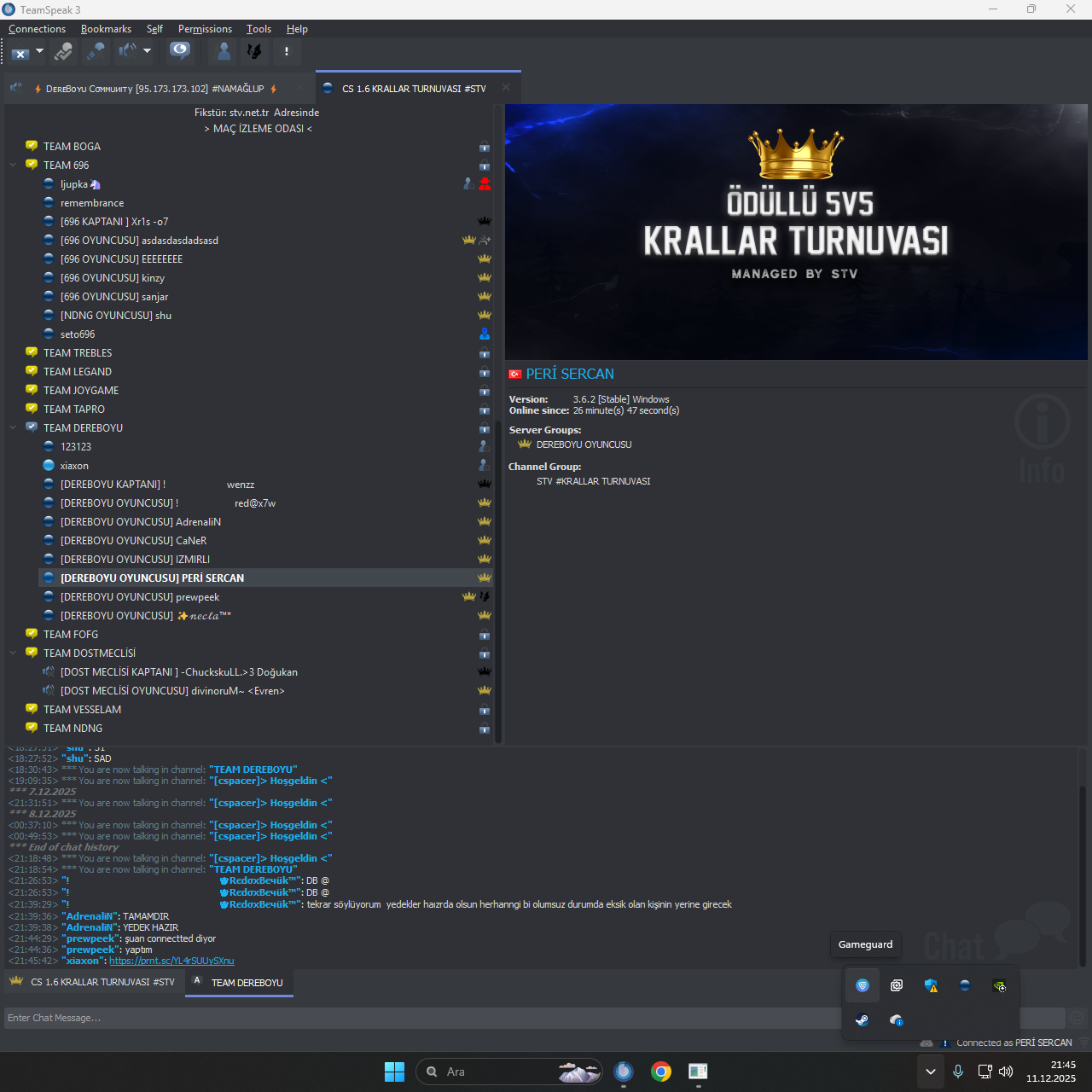Collapse the TEAM DEREBOYU channel
Screen dimensions: 1092x1092
pos(13,428)
